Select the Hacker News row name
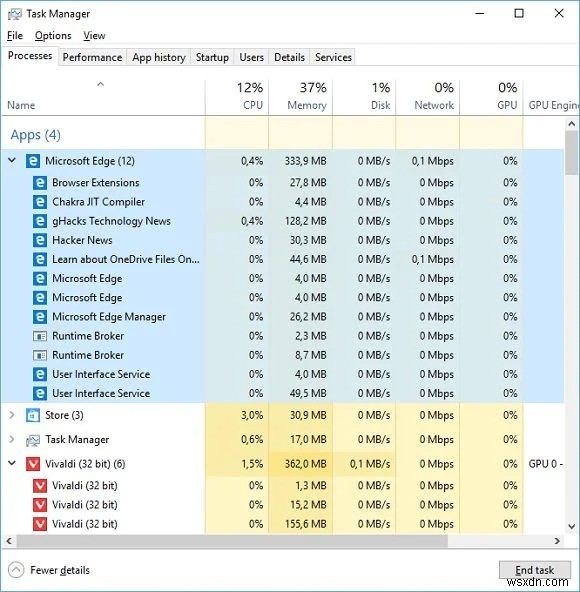580x592 pixels. [82, 240]
